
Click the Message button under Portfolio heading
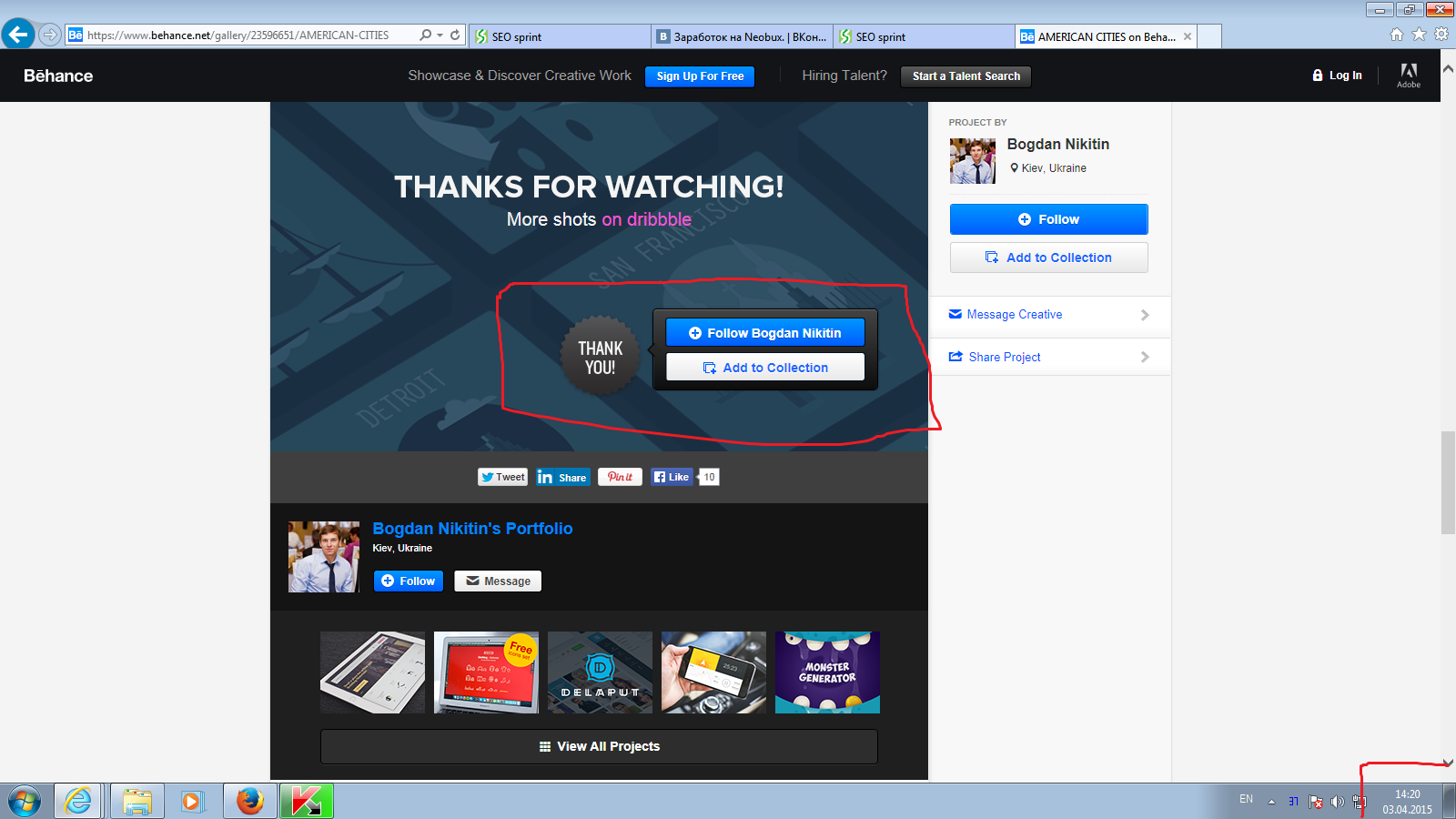point(498,581)
